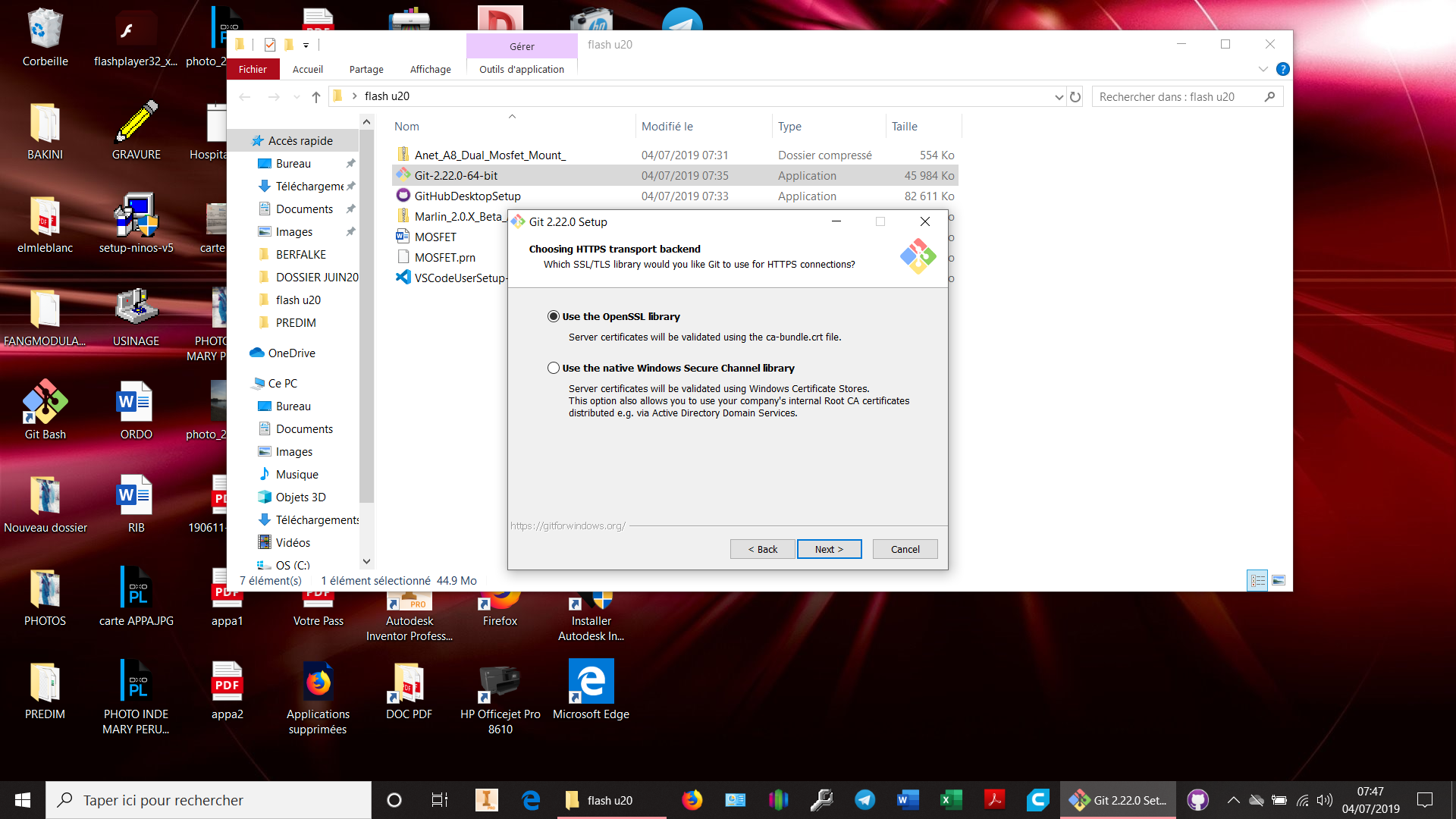Open Git Bash desktop shortcut
Screen dimensions: 1456x819
click(45, 409)
